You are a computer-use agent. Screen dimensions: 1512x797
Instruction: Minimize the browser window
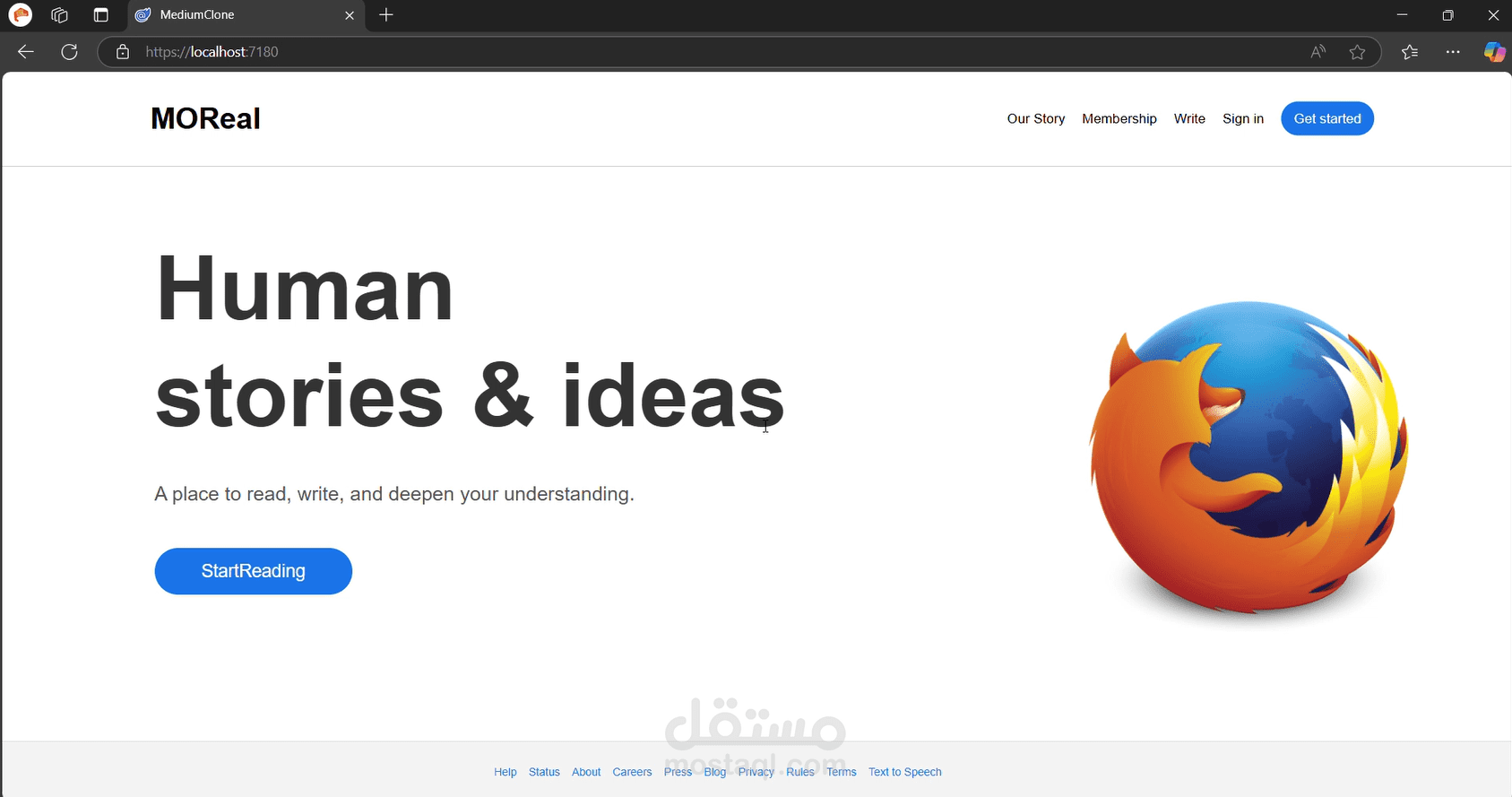1402,15
